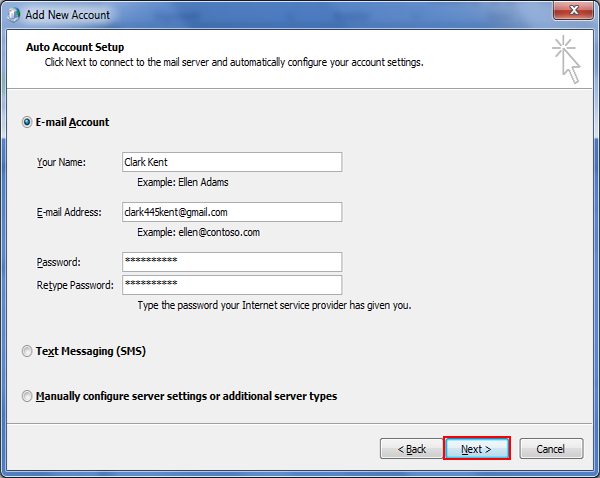Select the E-mail Account radio button
This screenshot has width=600, height=478.
pyautogui.click(x=27, y=122)
